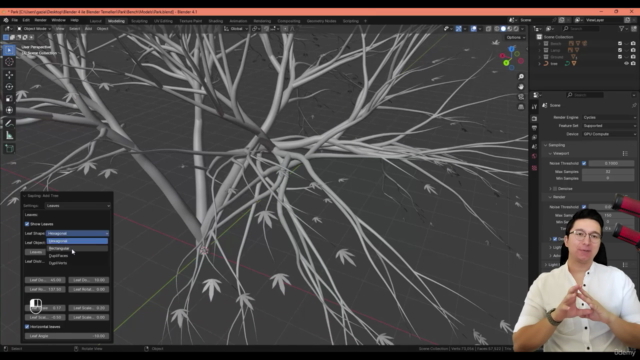
Task: Click the viewport zoom magnifier icon
Action: pos(521,77)
